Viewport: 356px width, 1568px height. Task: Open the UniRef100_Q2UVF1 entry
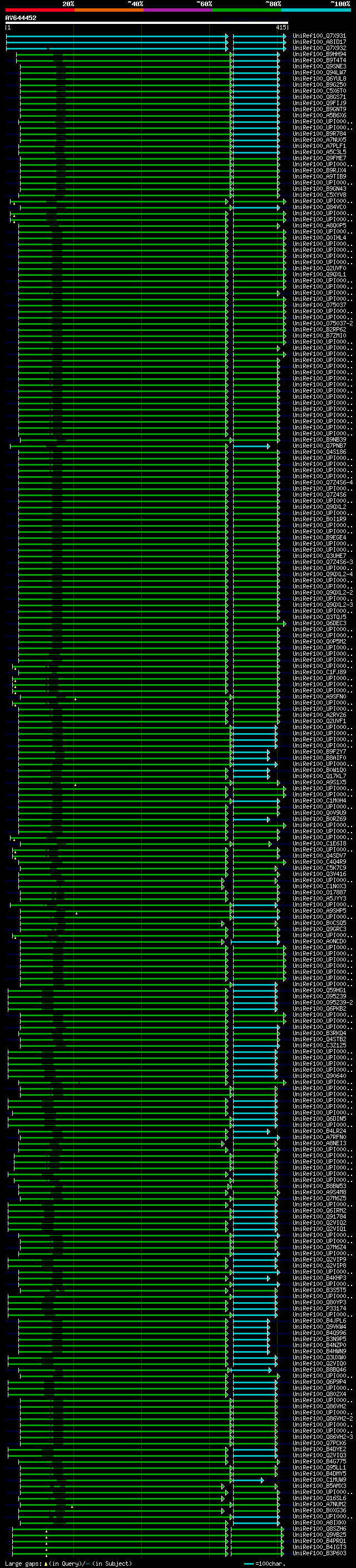pyautogui.click(x=319, y=721)
